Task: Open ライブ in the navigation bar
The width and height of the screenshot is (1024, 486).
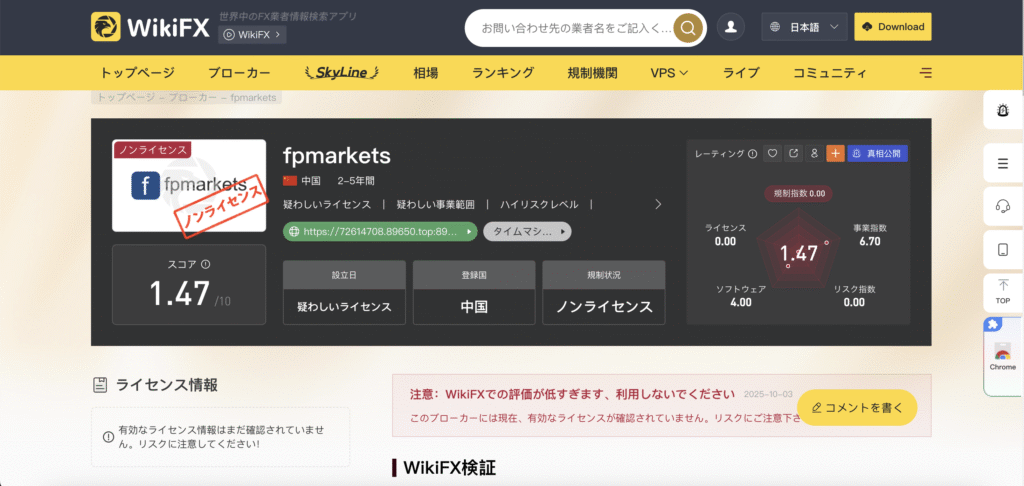Action: click(x=741, y=73)
